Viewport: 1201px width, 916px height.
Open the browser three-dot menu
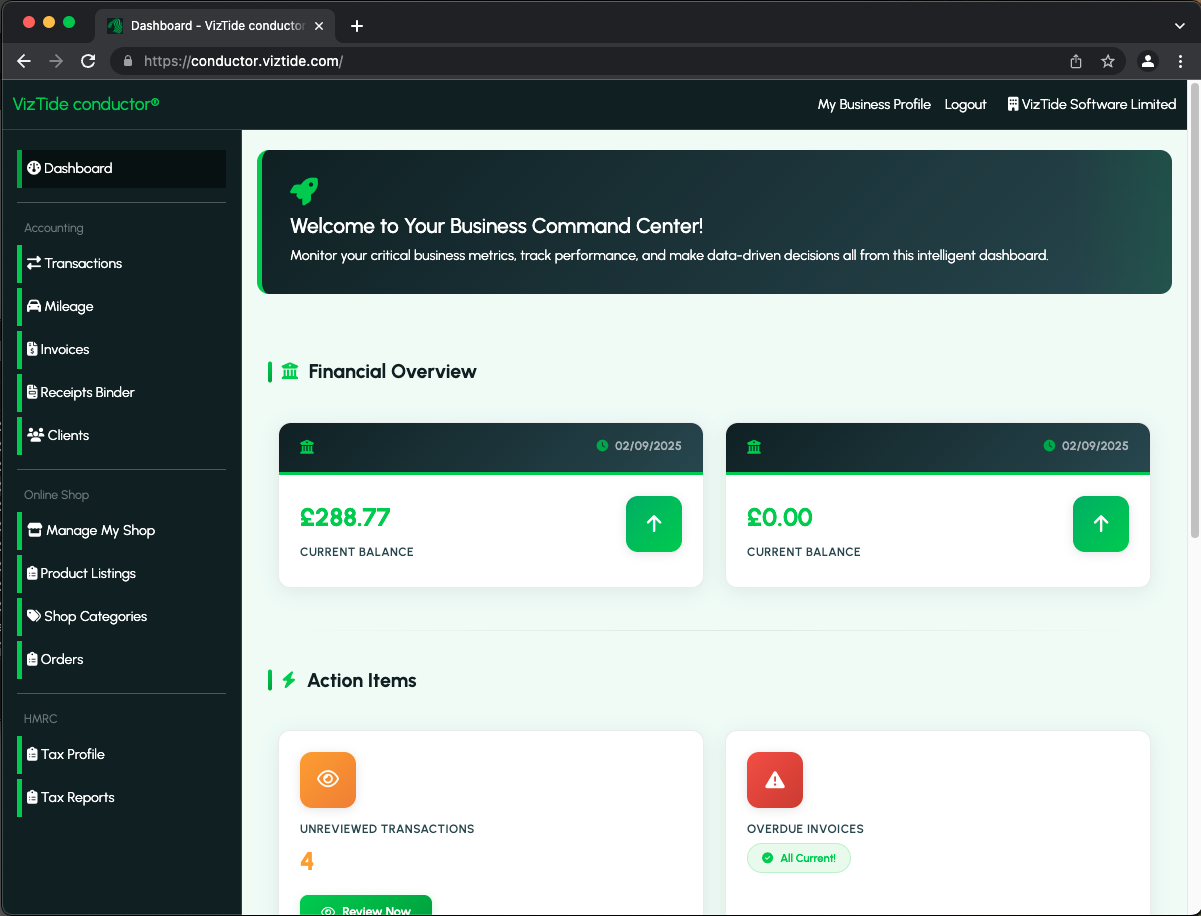(x=1181, y=61)
